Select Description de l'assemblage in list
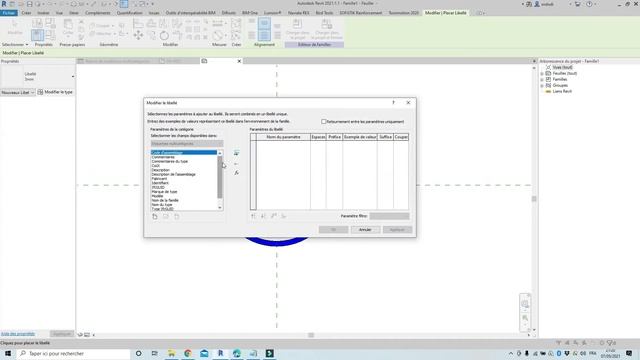This screenshot has height=360, width=640. pos(173,174)
